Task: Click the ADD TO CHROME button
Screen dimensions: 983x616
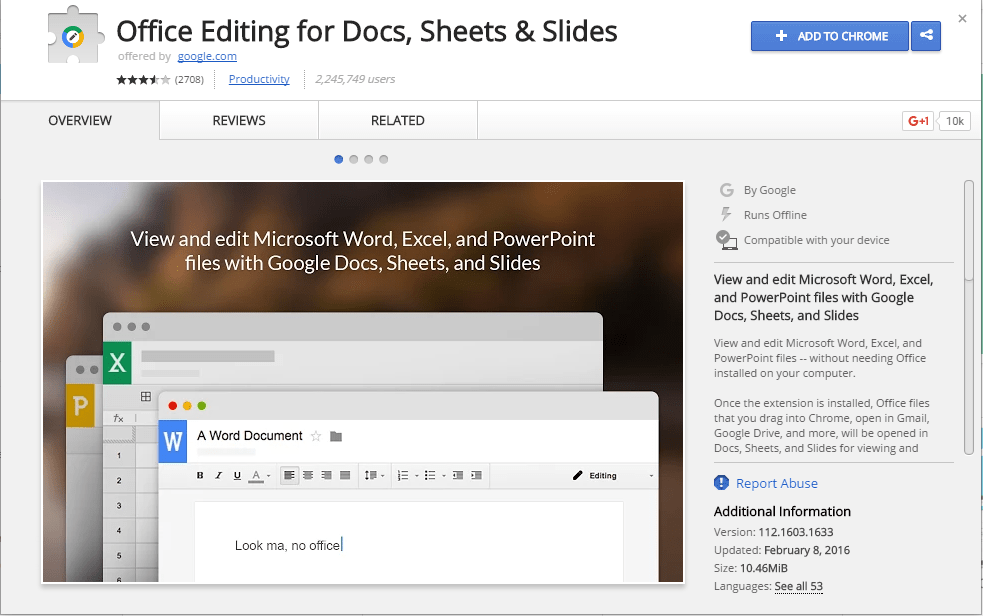Action: [x=829, y=36]
